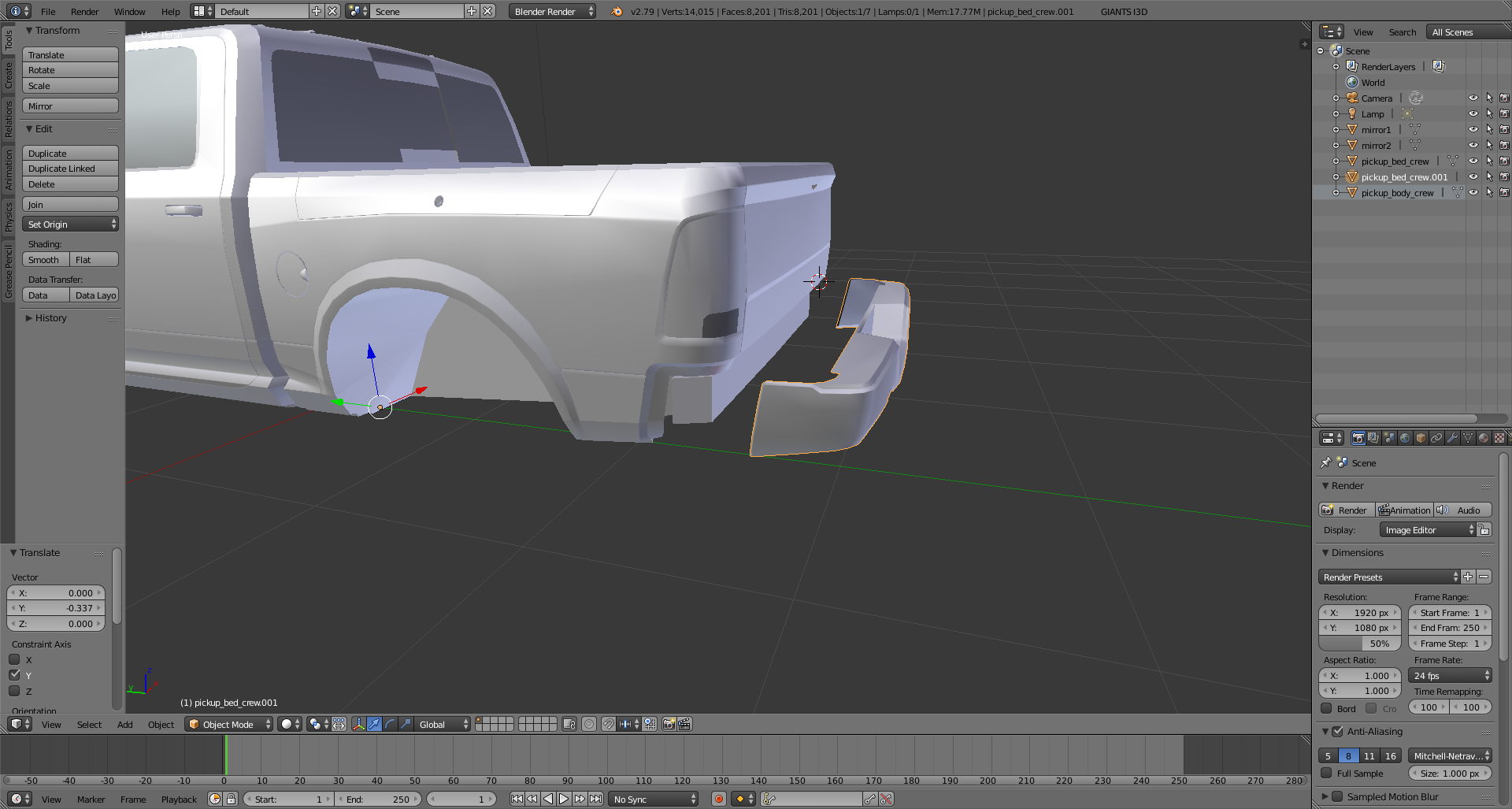Image resolution: width=1512 pixels, height=809 pixels.
Task: Click the record auto-keyframe button
Action: click(x=718, y=799)
